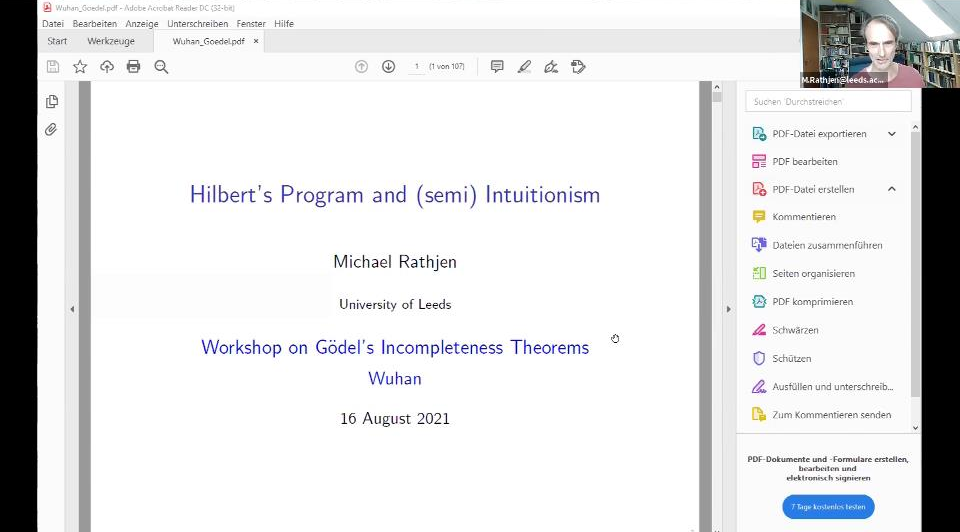Collapse PDF-Datei erstellen chevron
The width and height of the screenshot is (960, 532).
[x=892, y=189]
